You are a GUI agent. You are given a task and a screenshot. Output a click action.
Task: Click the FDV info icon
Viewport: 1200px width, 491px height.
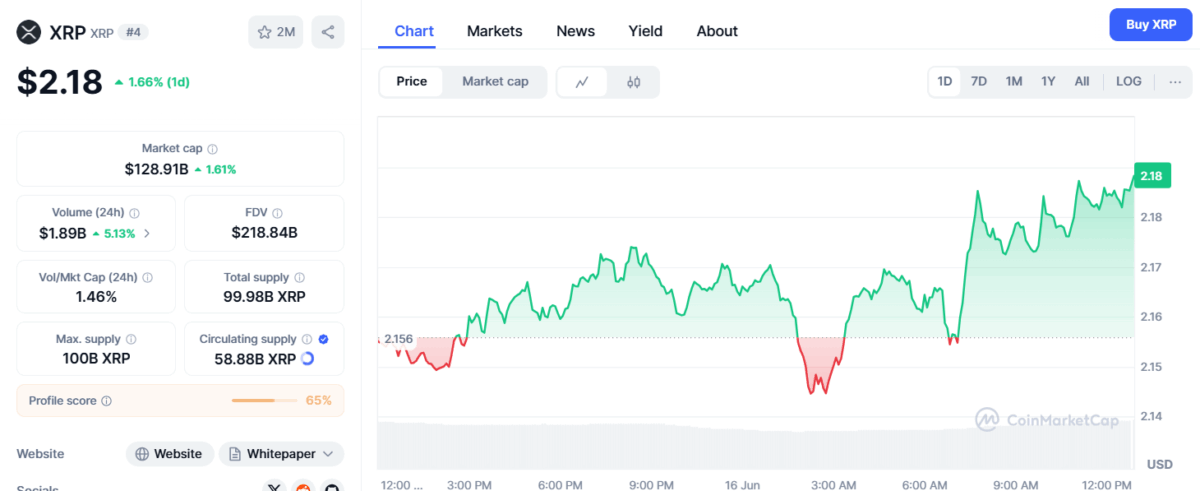pos(278,213)
